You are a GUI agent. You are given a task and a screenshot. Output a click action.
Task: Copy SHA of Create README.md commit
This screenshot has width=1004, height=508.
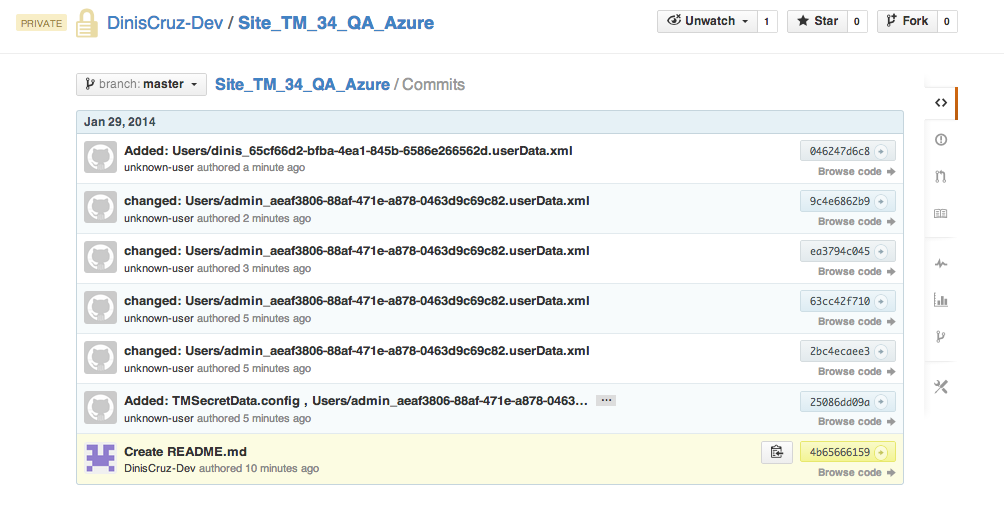pyautogui.click(x=776, y=452)
